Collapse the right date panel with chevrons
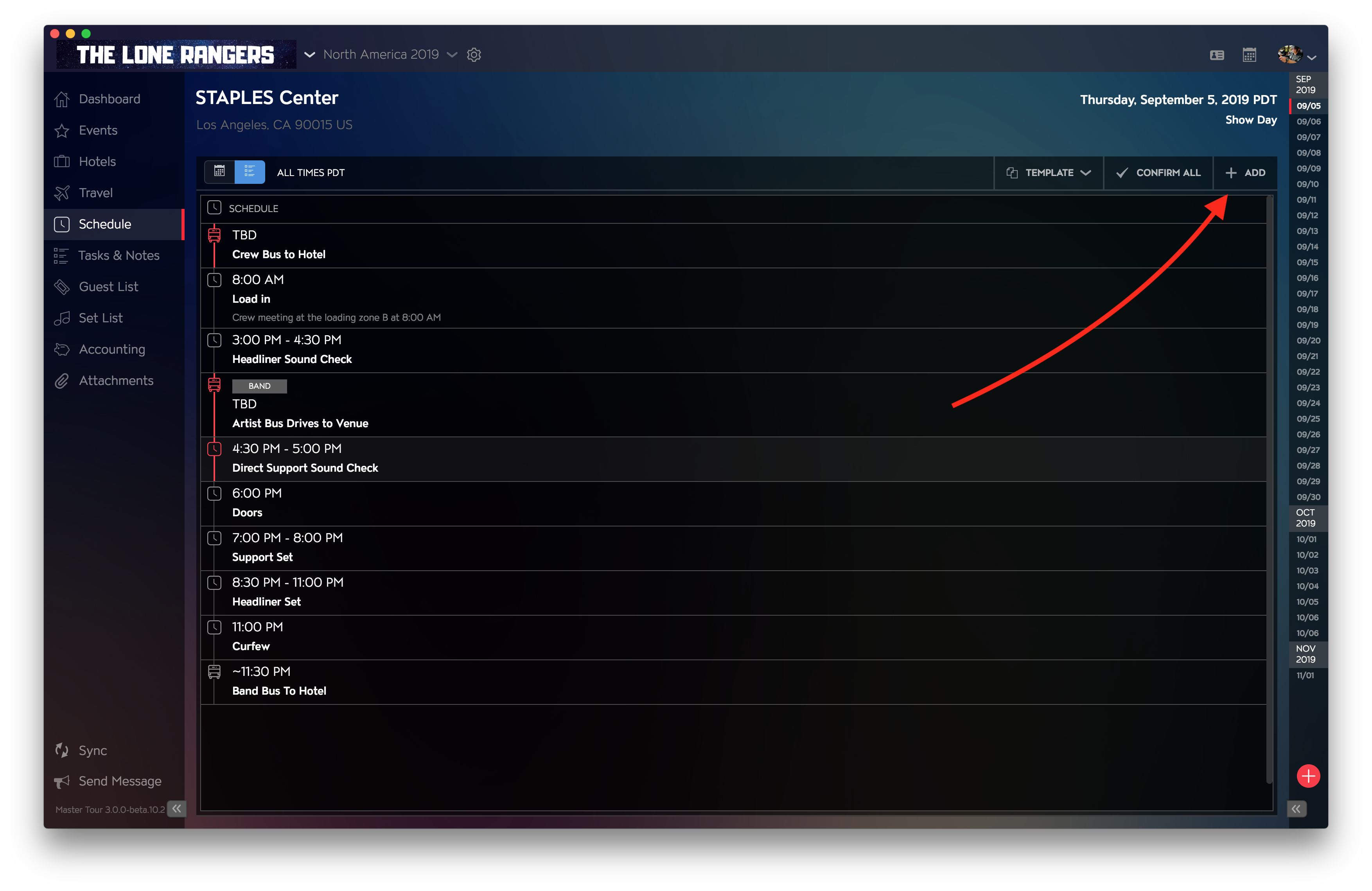1372x891 pixels. coord(1297,809)
